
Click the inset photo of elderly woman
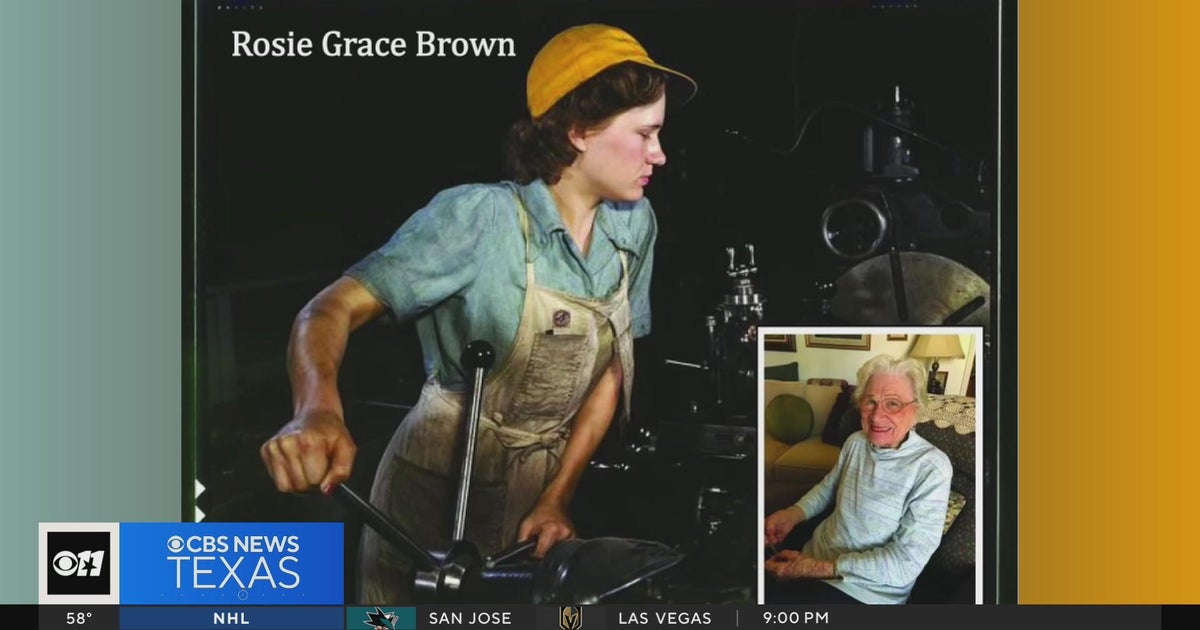tap(869, 465)
